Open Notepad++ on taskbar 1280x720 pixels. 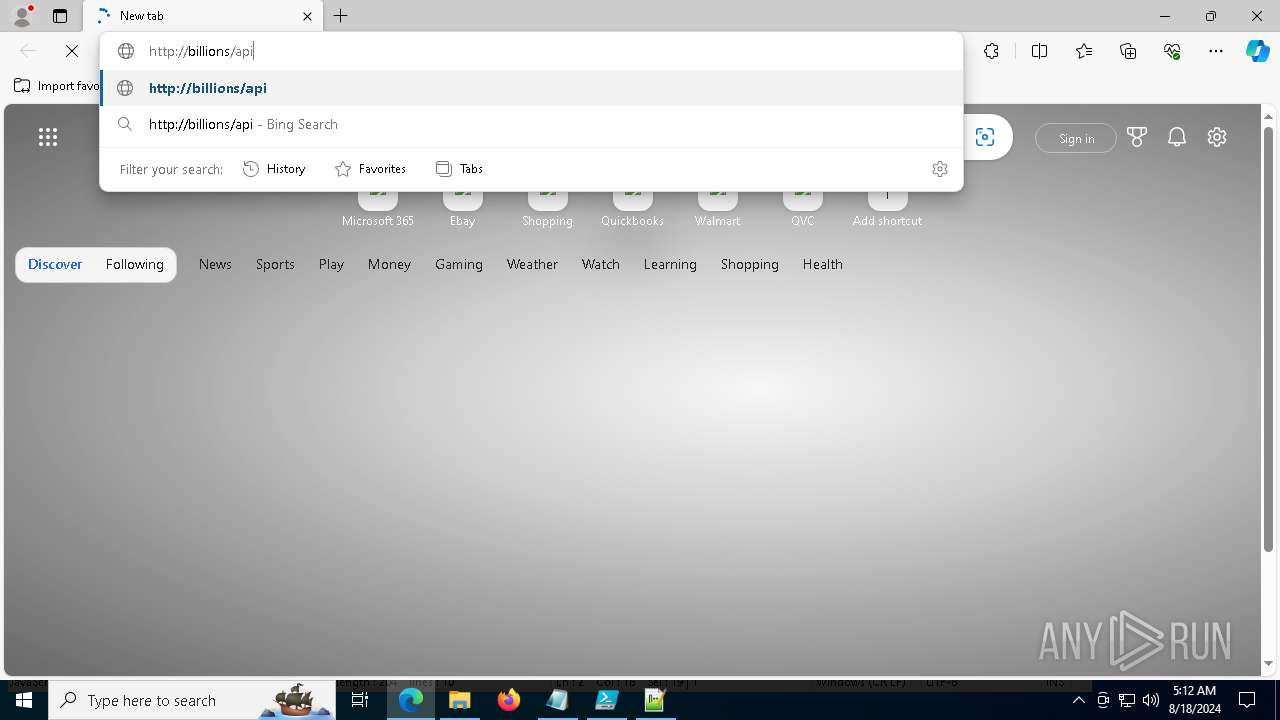655,700
